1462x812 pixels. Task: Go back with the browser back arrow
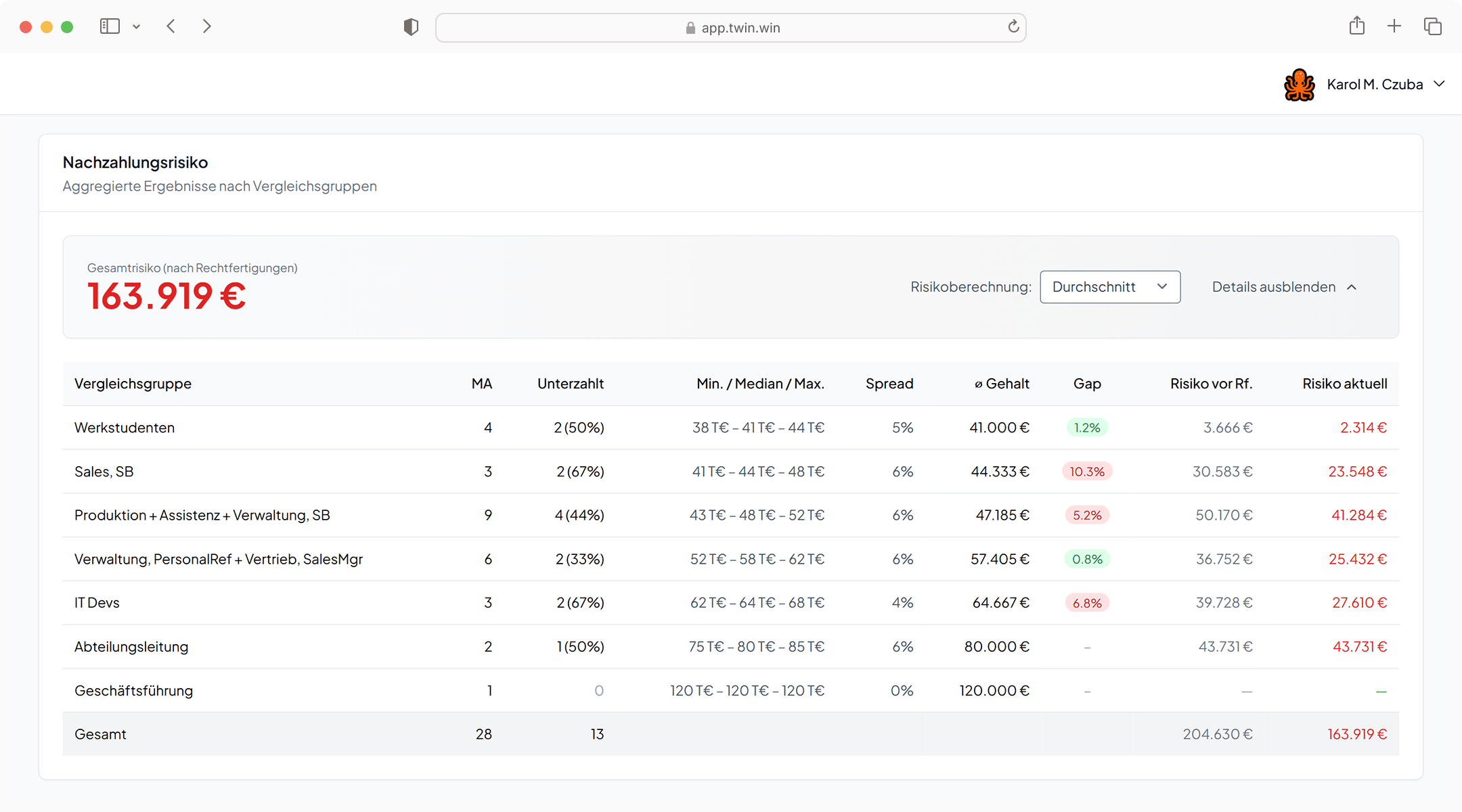(x=171, y=26)
